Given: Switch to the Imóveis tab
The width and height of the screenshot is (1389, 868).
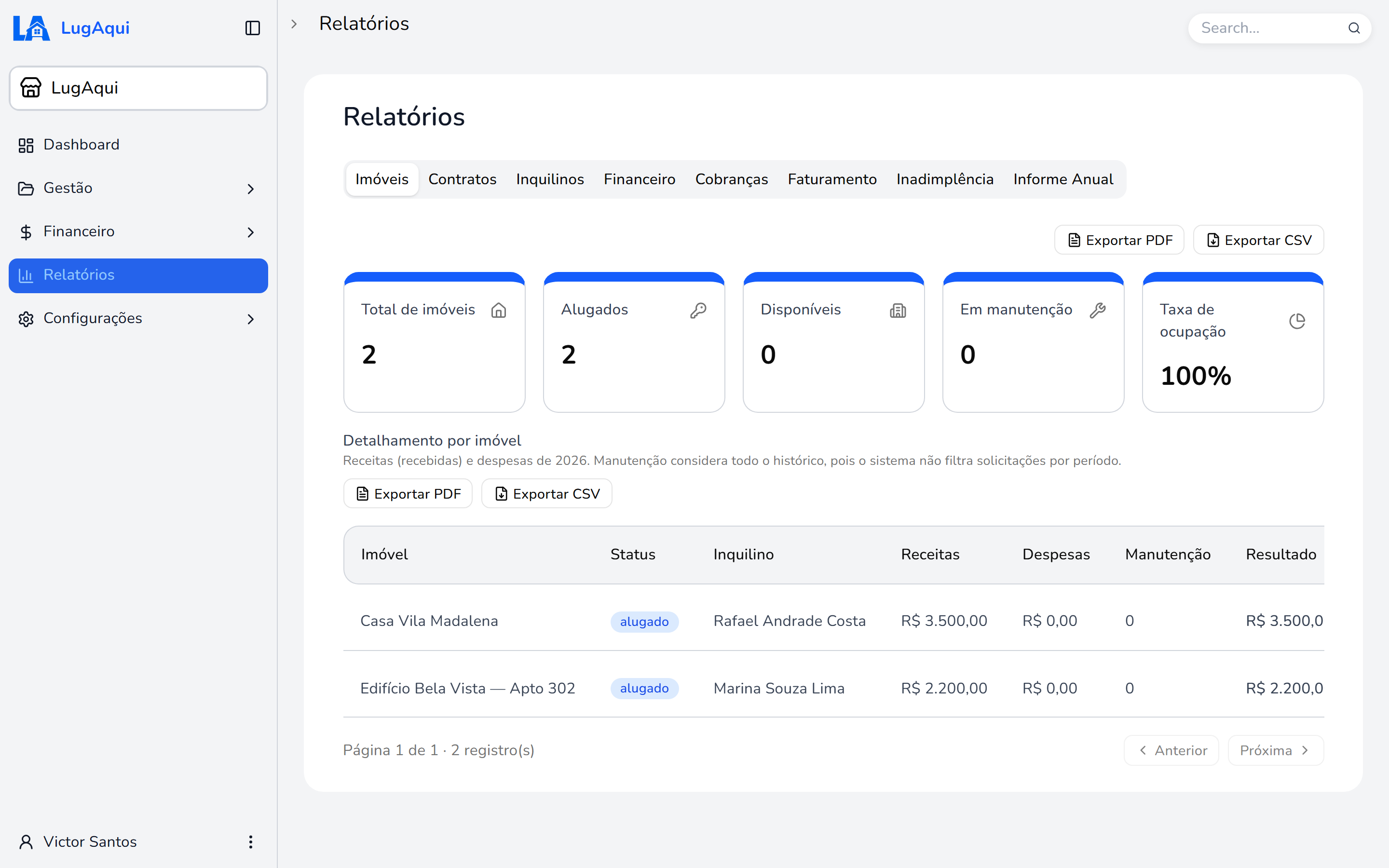Looking at the screenshot, I should pos(381,179).
